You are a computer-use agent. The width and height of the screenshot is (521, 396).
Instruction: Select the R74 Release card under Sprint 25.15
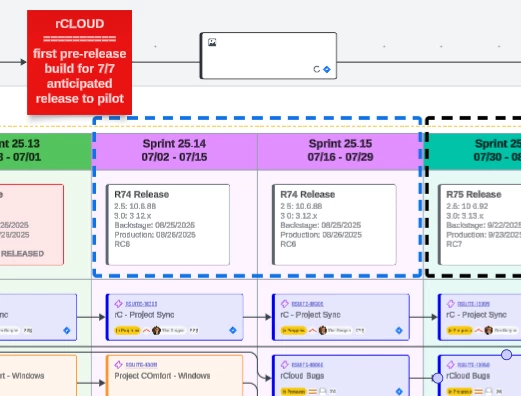334,225
